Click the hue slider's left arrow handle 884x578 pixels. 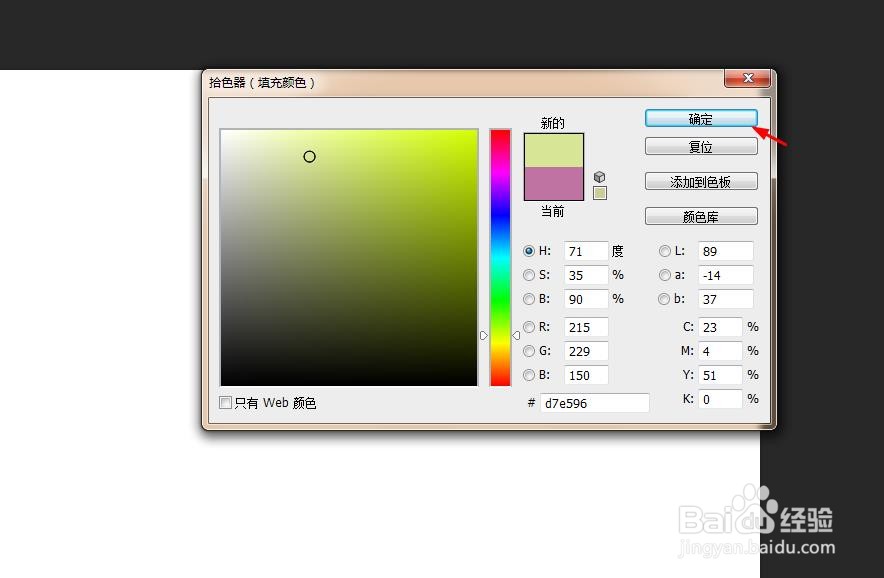pyautogui.click(x=484, y=336)
